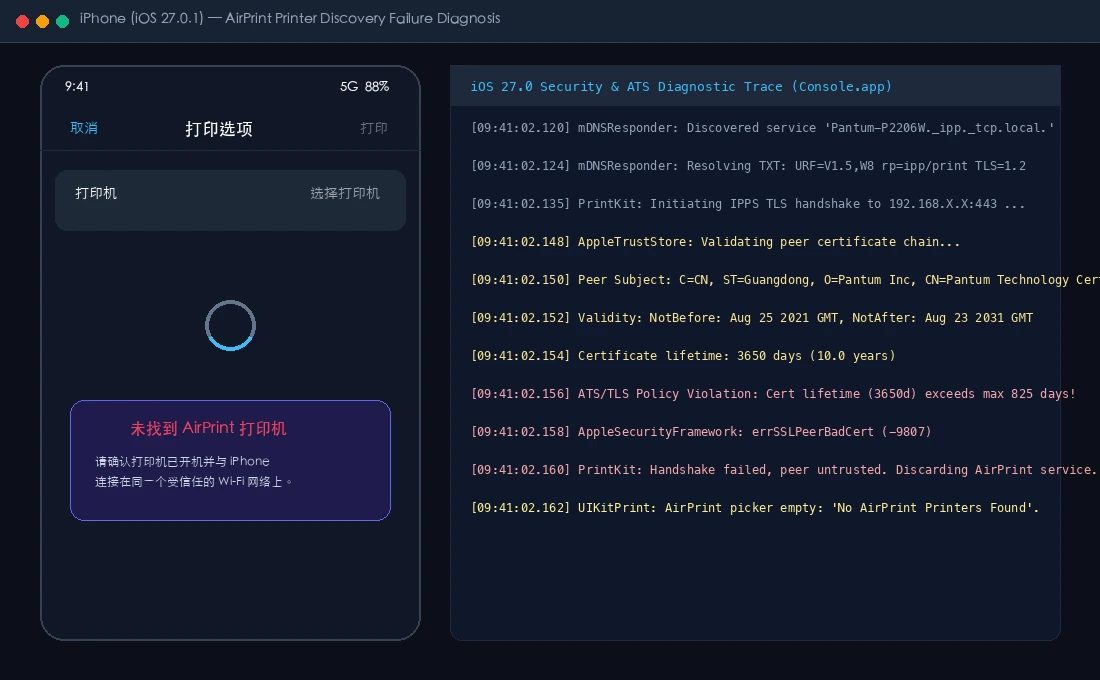The image size is (1100, 680).
Task: Select log line Resolving TXT URF=V1.5
Action: [x=749, y=166]
